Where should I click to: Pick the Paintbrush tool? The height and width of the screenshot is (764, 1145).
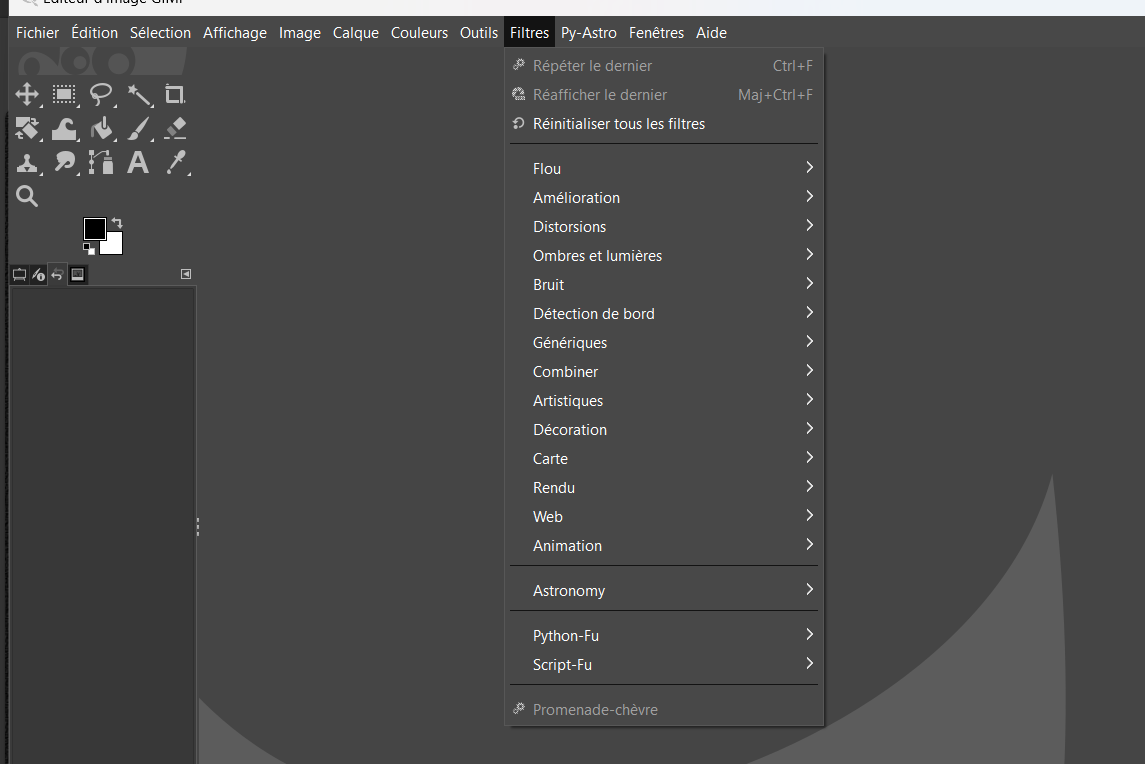click(x=139, y=129)
